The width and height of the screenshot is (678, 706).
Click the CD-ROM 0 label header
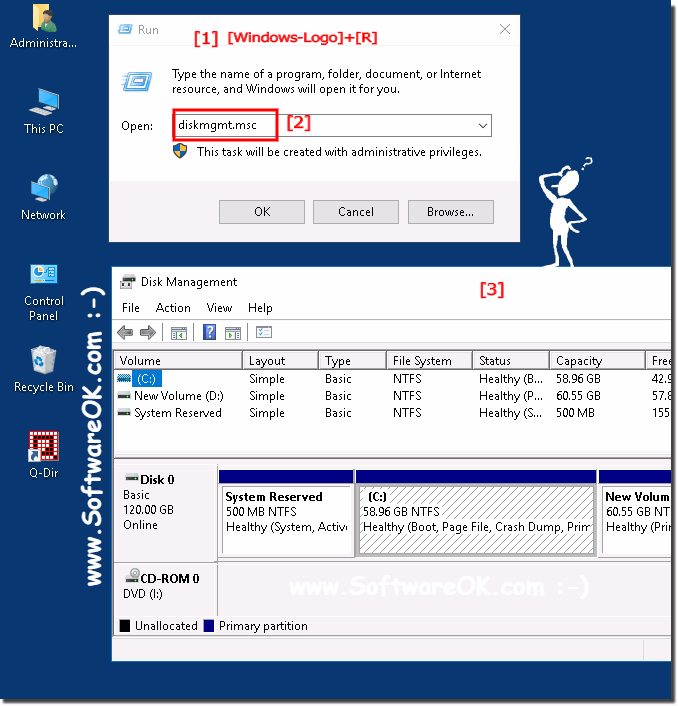(x=169, y=578)
